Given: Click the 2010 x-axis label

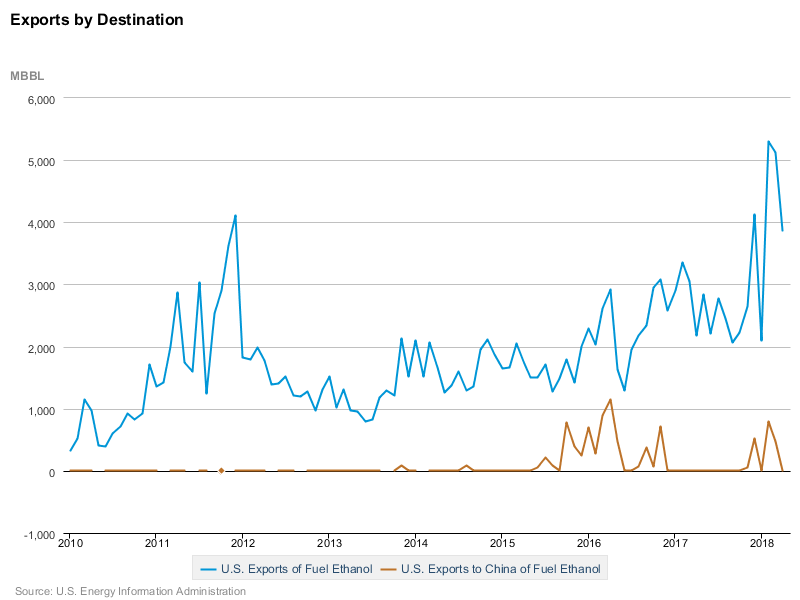Looking at the screenshot, I should click(x=70, y=543).
